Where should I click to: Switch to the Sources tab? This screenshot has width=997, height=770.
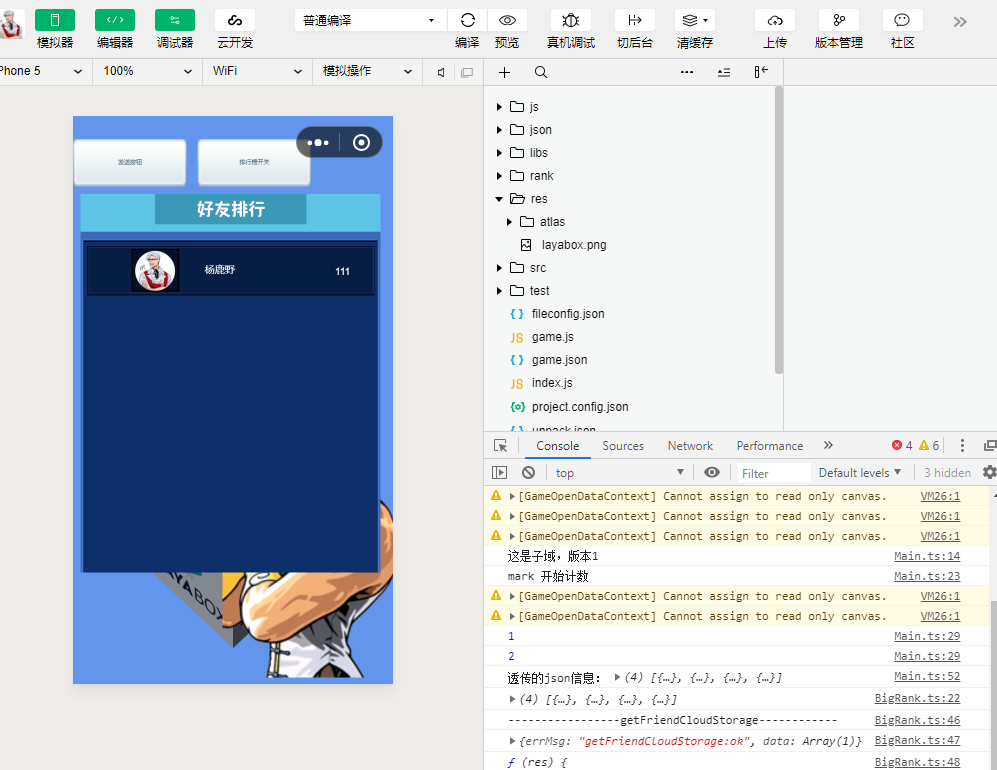pyautogui.click(x=623, y=446)
